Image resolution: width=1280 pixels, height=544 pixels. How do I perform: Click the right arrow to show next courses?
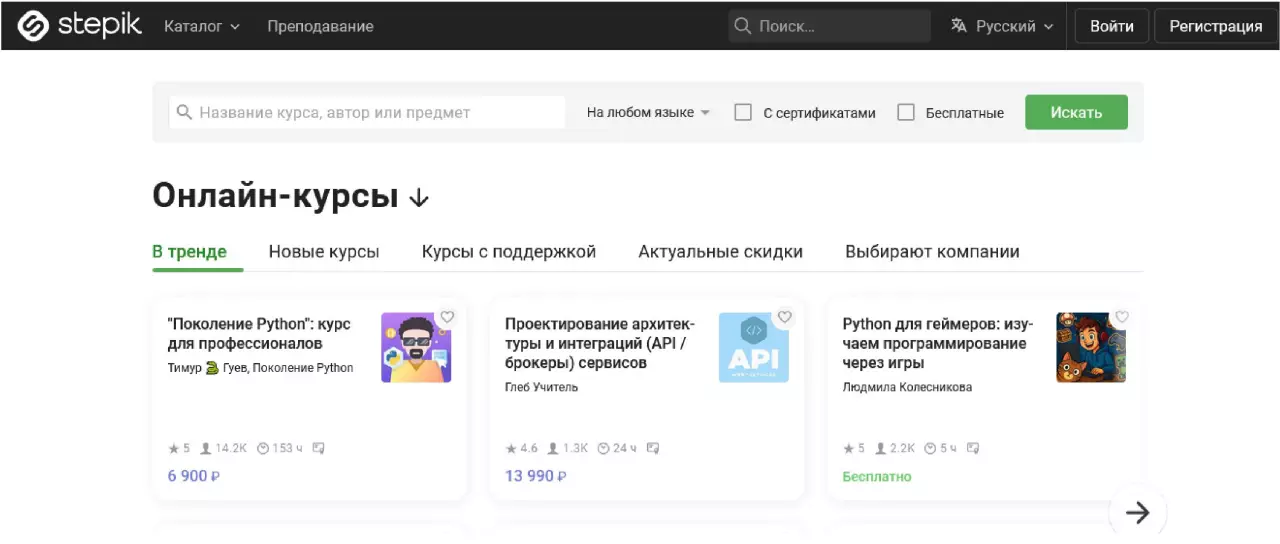(x=1137, y=513)
